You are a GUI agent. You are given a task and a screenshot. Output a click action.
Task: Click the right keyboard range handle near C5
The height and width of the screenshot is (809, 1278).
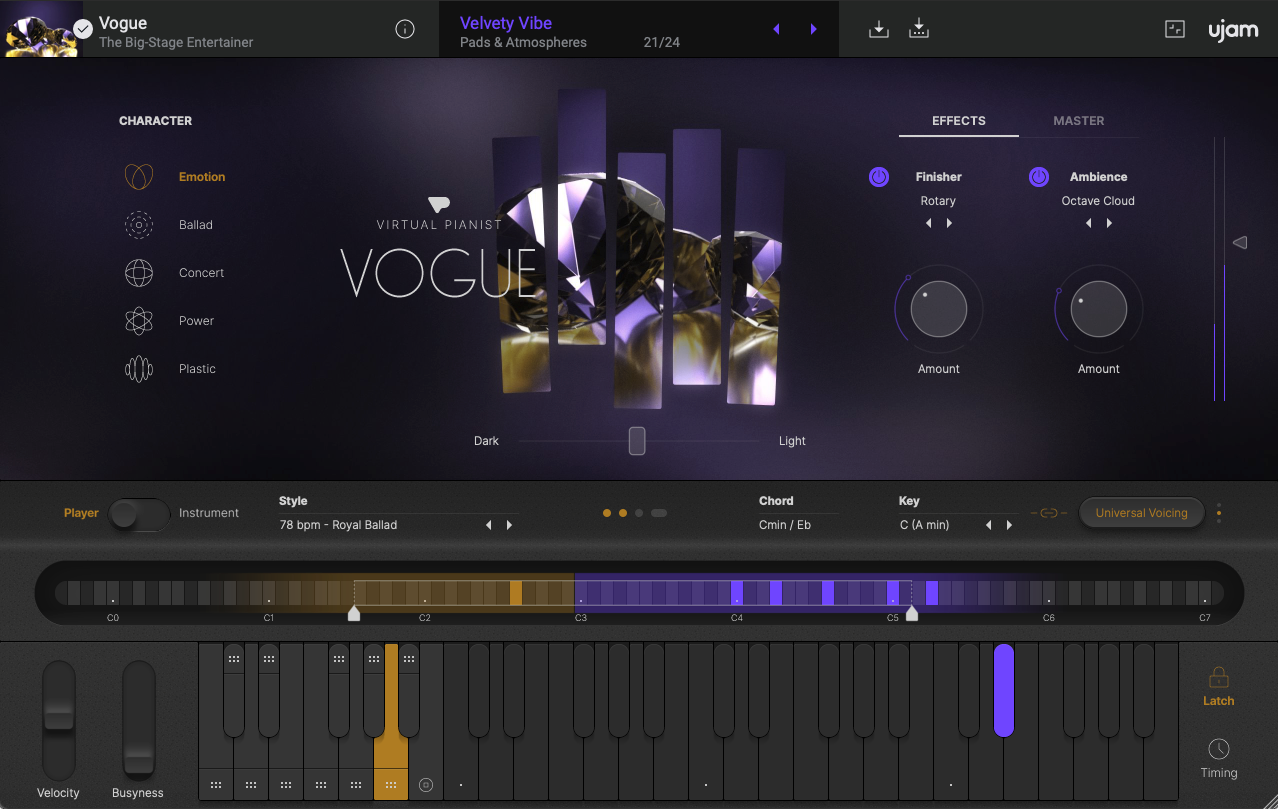pos(912,613)
